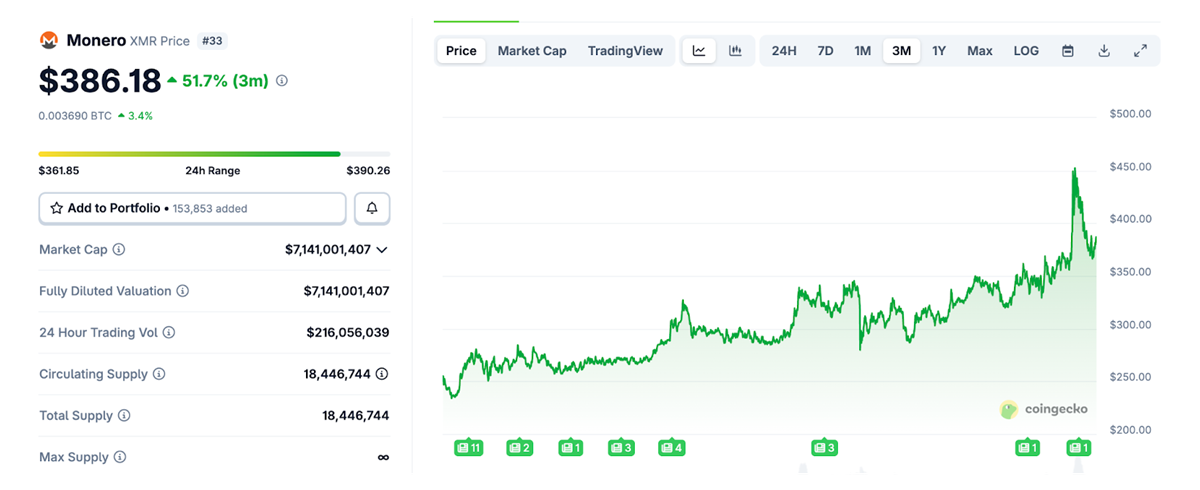Click the 24h Range price bar
This screenshot has height=490, width=1200.
coord(190,154)
